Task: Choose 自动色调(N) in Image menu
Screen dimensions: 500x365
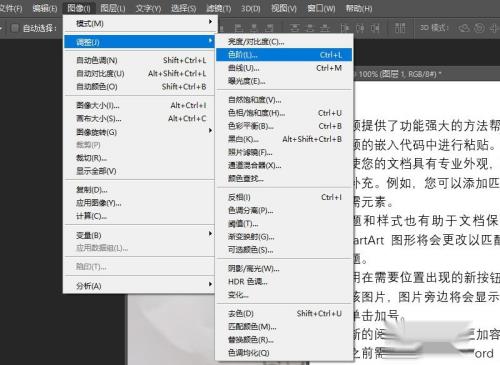Action: click(x=139, y=60)
